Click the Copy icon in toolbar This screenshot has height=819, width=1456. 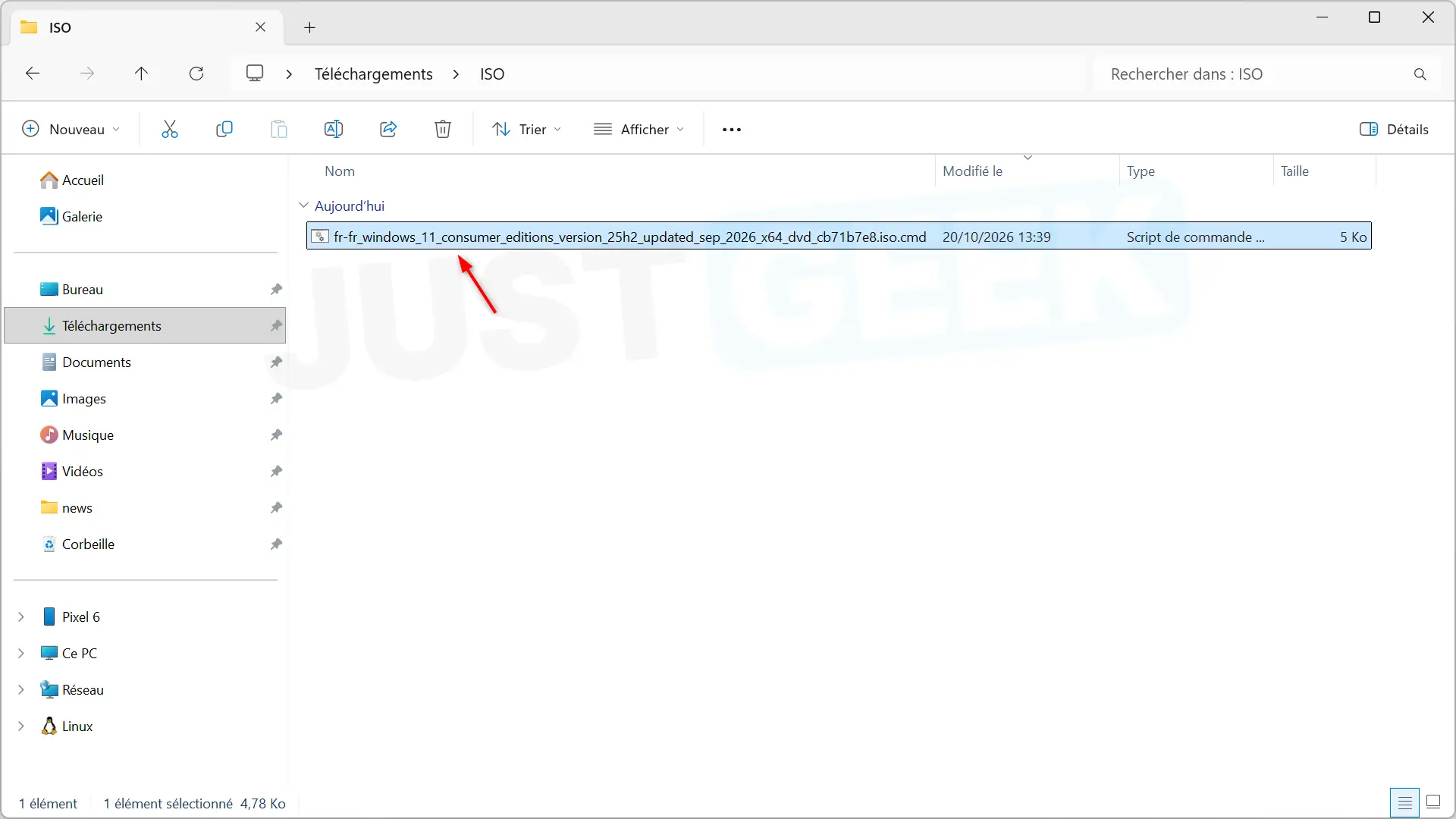tap(224, 130)
